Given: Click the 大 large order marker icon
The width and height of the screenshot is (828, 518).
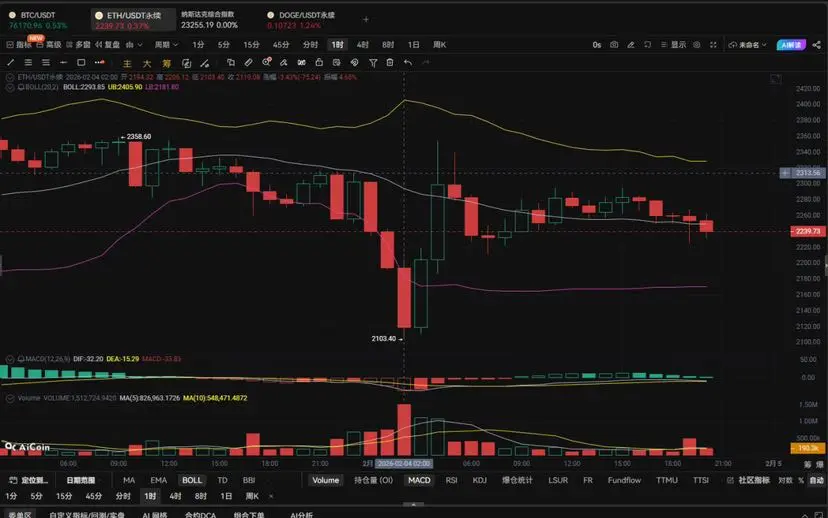Looking at the screenshot, I should (147, 63).
